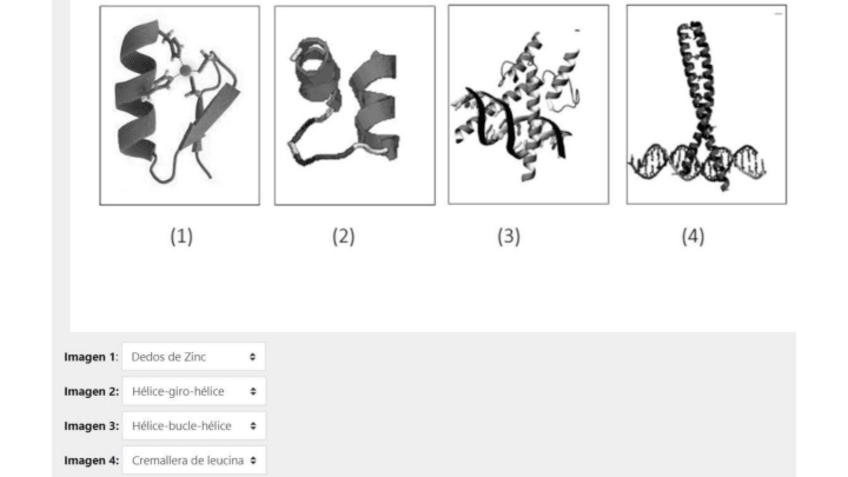
Task: Click the helix-turn-helix protein image (2)
Action: tap(355, 105)
